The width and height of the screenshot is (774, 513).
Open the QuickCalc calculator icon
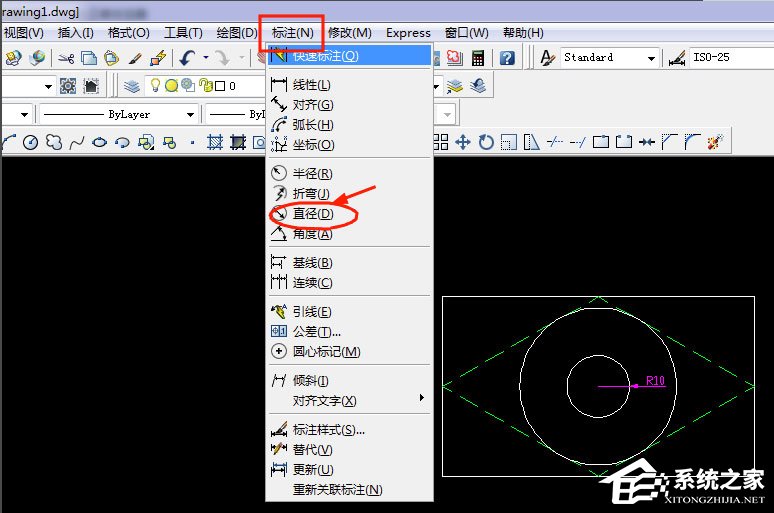point(478,58)
